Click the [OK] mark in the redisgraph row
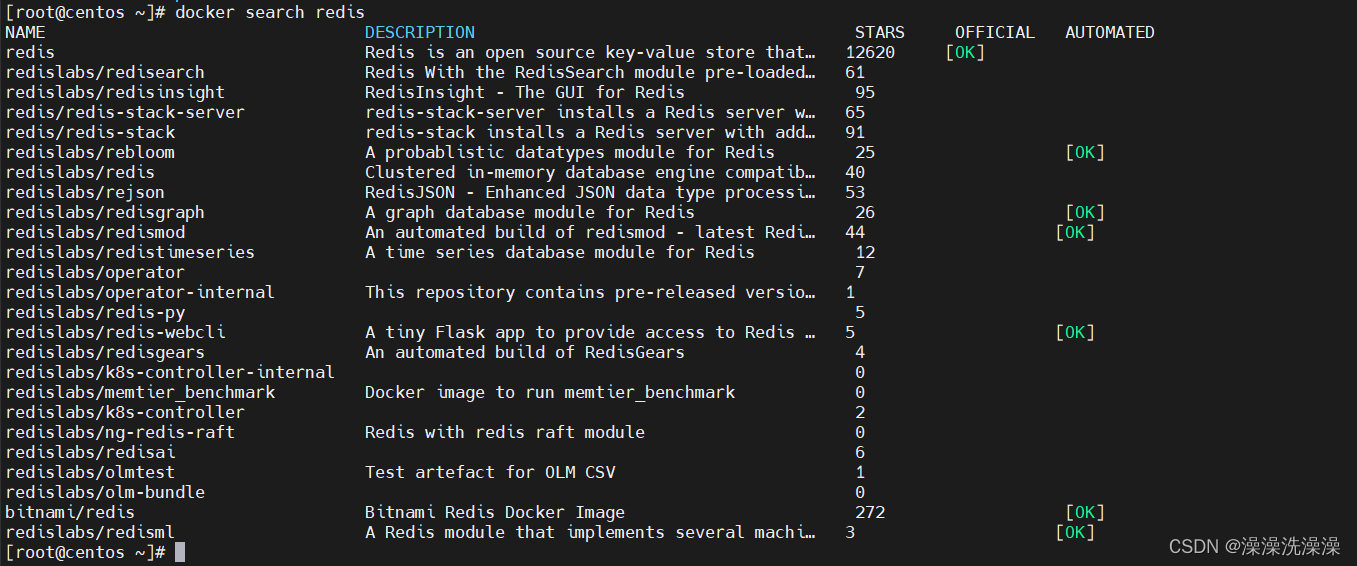 1085,212
